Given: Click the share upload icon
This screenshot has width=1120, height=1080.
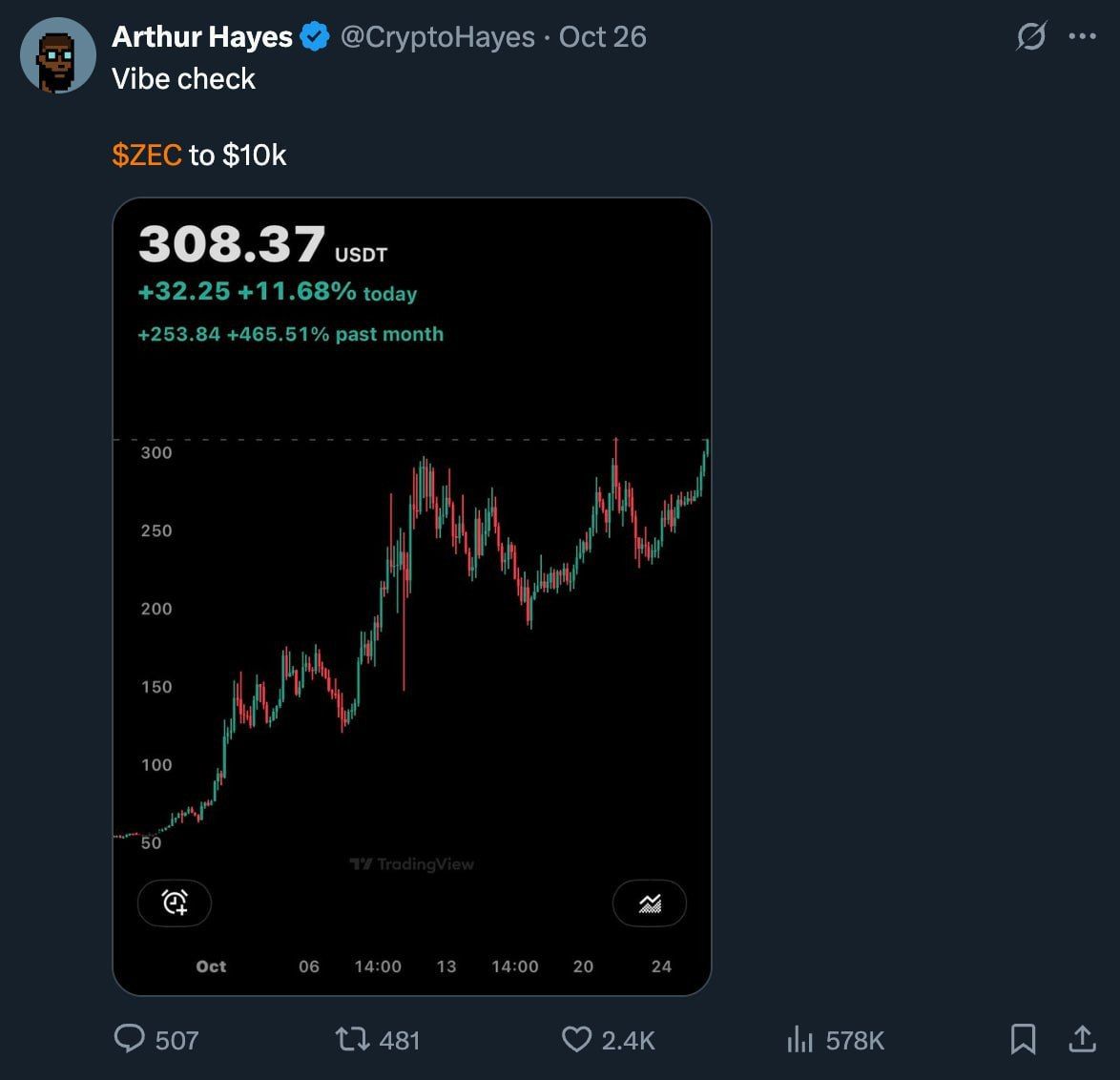Looking at the screenshot, I should click(x=1082, y=1040).
